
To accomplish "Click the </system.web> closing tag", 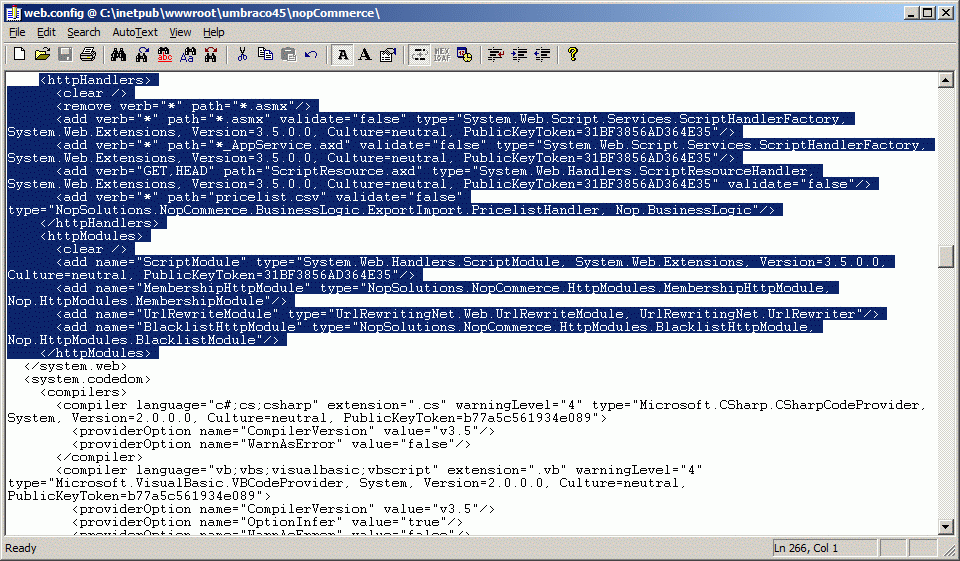I will click(x=75, y=366).
